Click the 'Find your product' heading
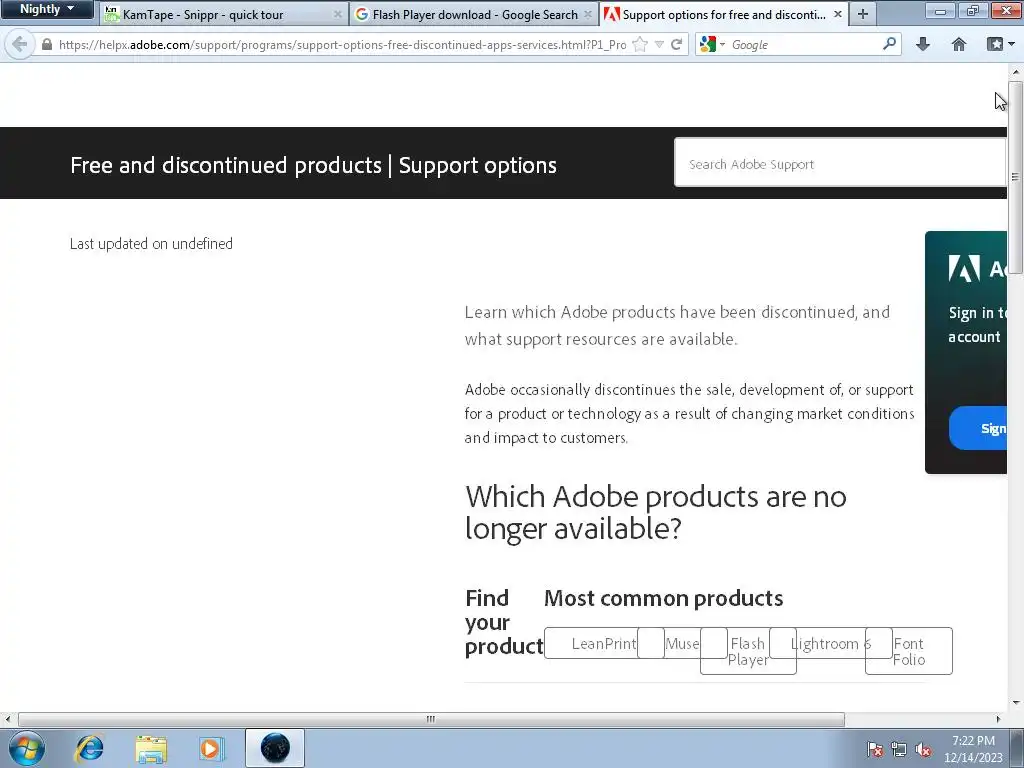Screen dimensions: 1024x768 (x=504, y=622)
